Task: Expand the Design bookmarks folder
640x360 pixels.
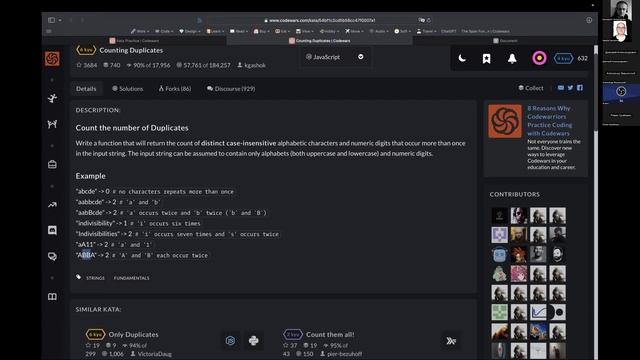Action: [190, 31]
